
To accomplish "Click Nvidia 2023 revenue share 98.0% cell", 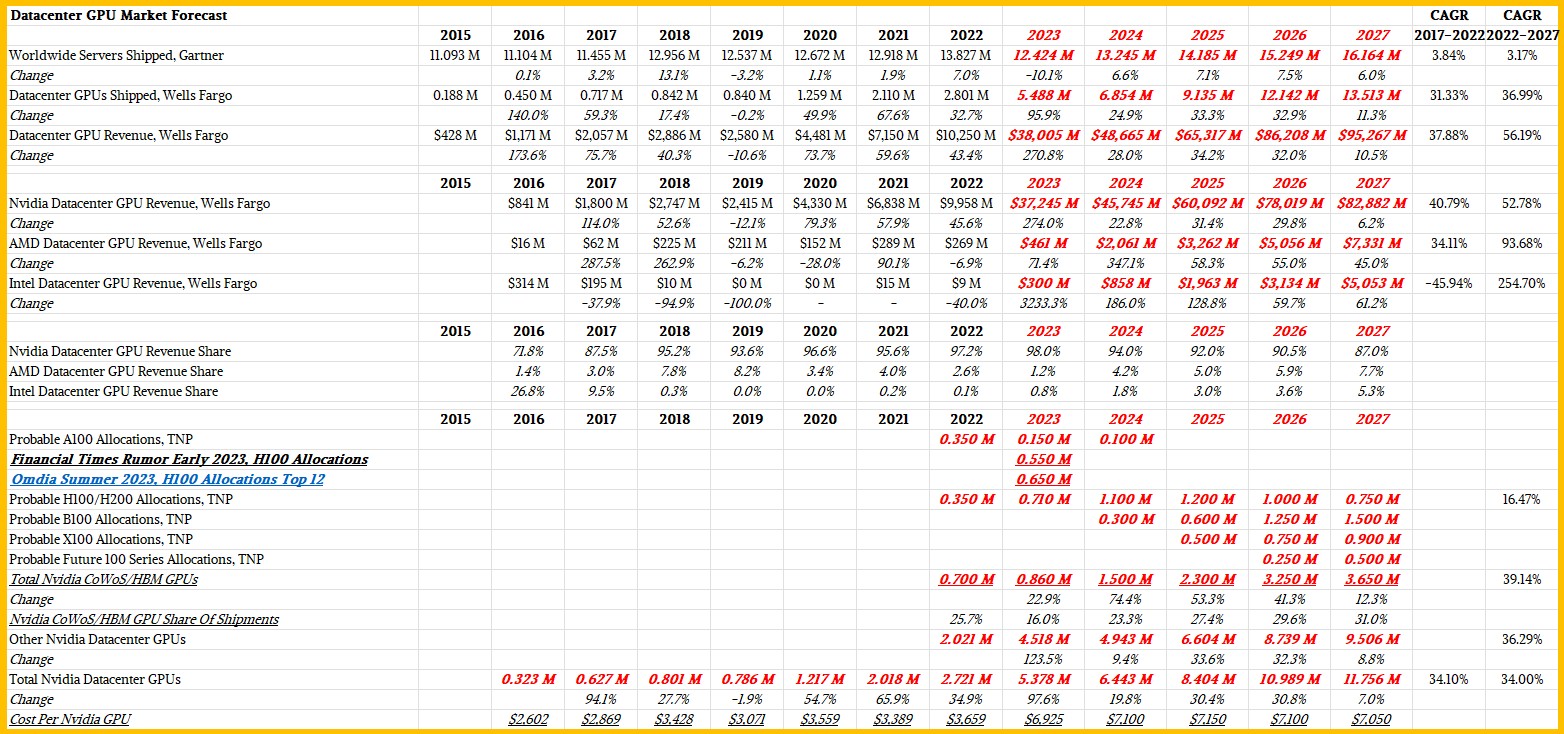I will pyautogui.click(x=1043, y=351).
